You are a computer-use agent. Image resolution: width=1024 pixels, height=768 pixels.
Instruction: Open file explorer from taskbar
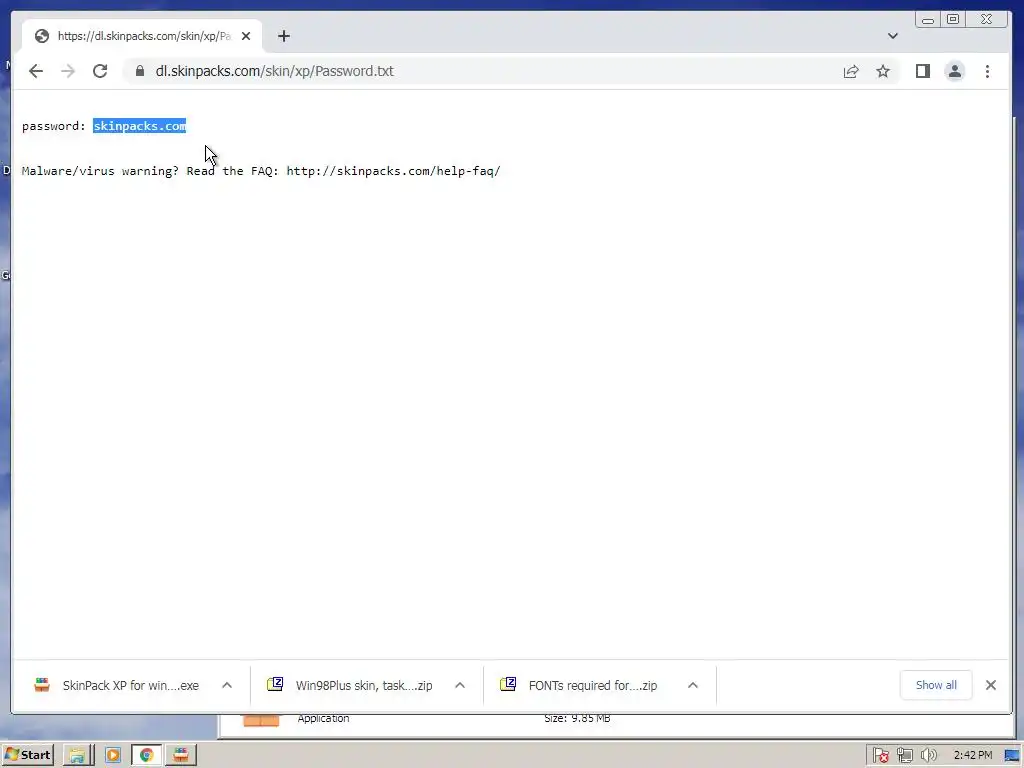point(78,755)
